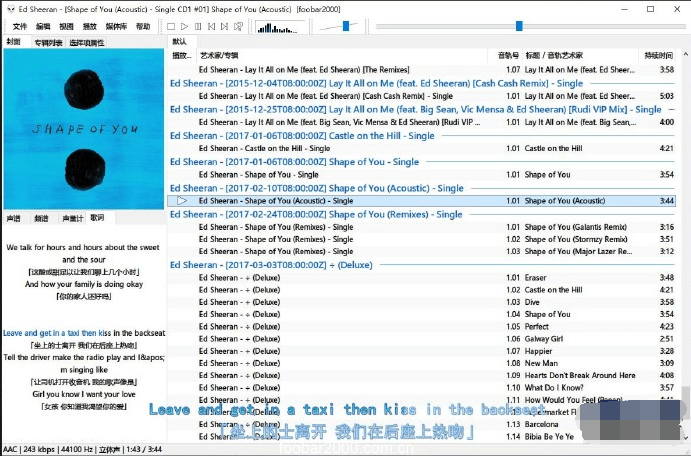The image size is (691, 456).
Task: Click the foobar2000 icon in title bar
Action: (11, 9)
